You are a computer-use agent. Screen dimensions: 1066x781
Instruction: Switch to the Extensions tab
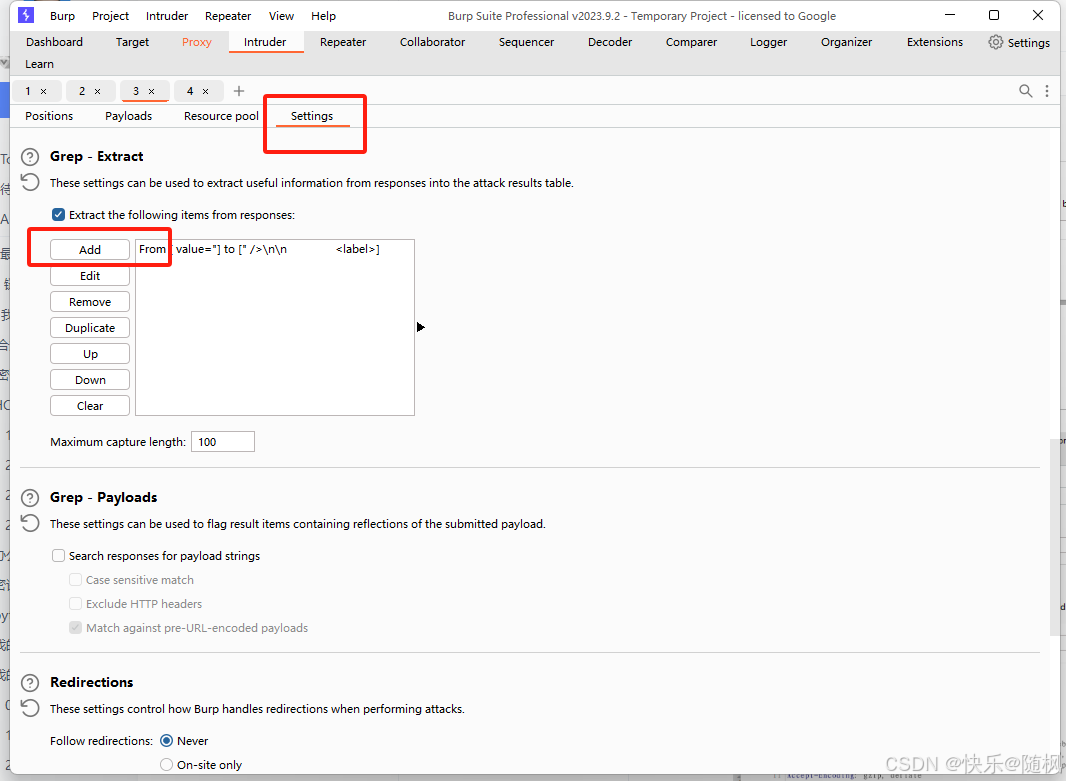tap(935, 42)
